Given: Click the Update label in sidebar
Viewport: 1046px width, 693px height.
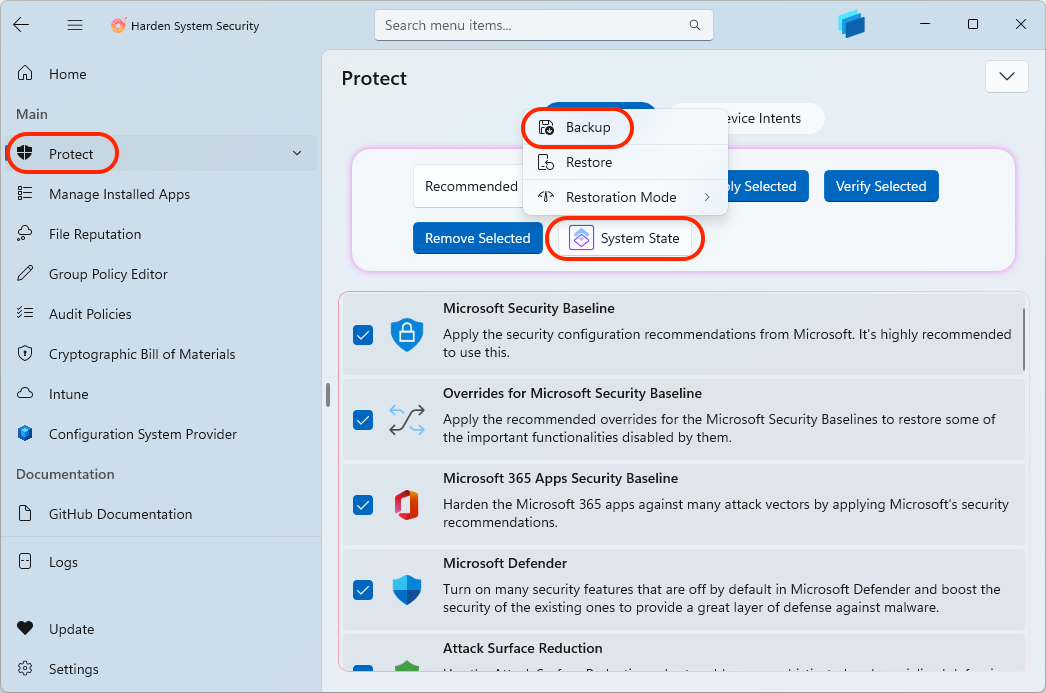Looking at the screenshot, I should (x=71, y=628).
